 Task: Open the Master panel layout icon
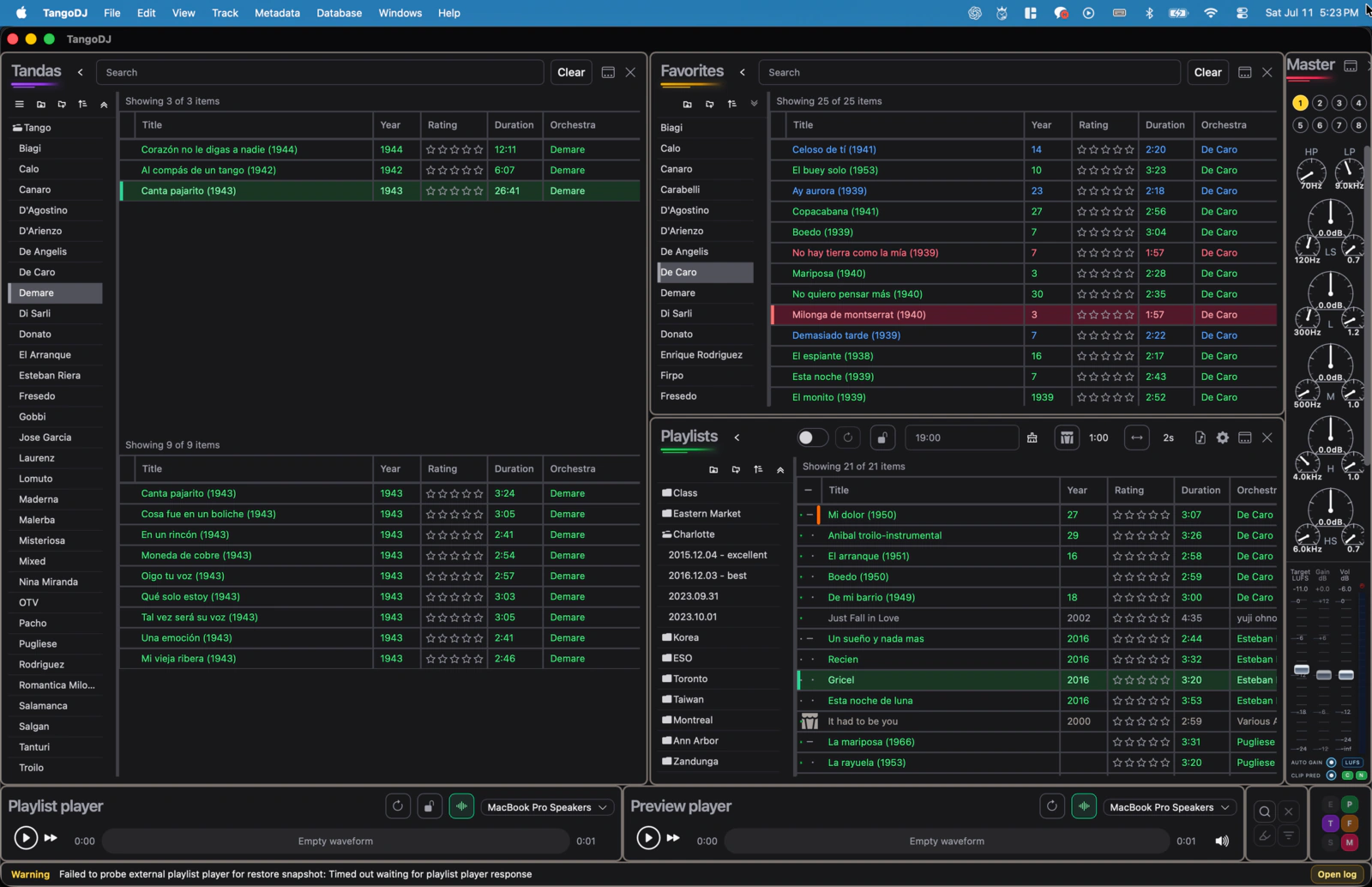pyautogui.click(x=1351, y=65)
